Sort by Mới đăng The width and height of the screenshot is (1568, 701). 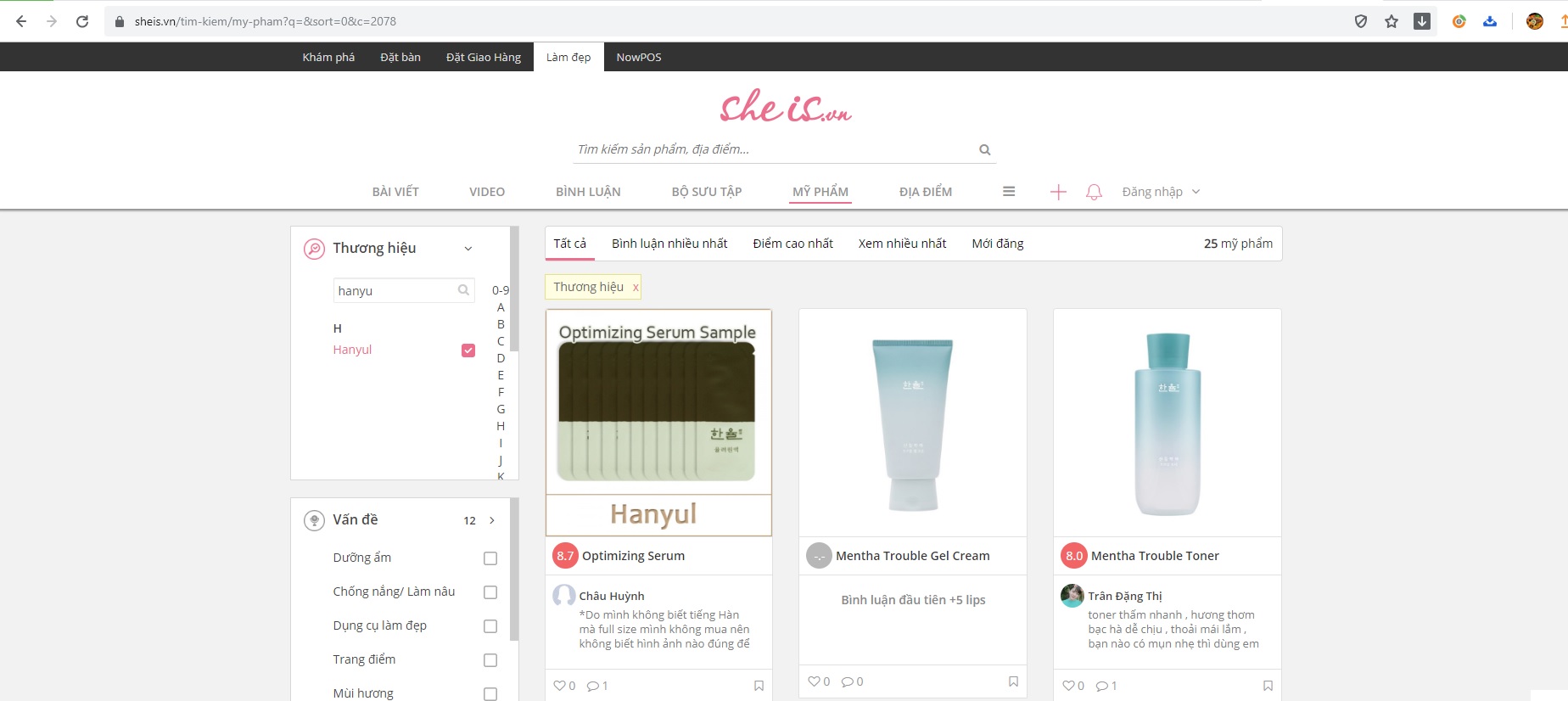tap(998, 244)
